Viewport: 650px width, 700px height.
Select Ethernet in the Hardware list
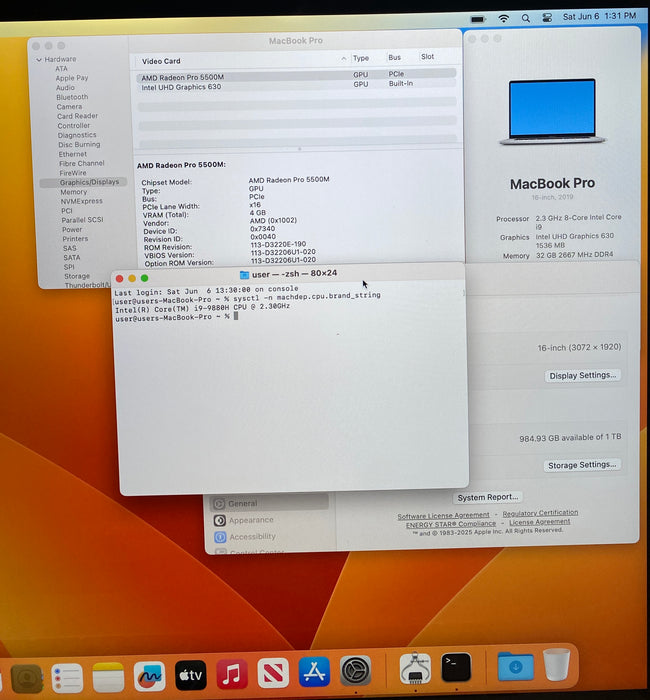[x=73, y=154]
